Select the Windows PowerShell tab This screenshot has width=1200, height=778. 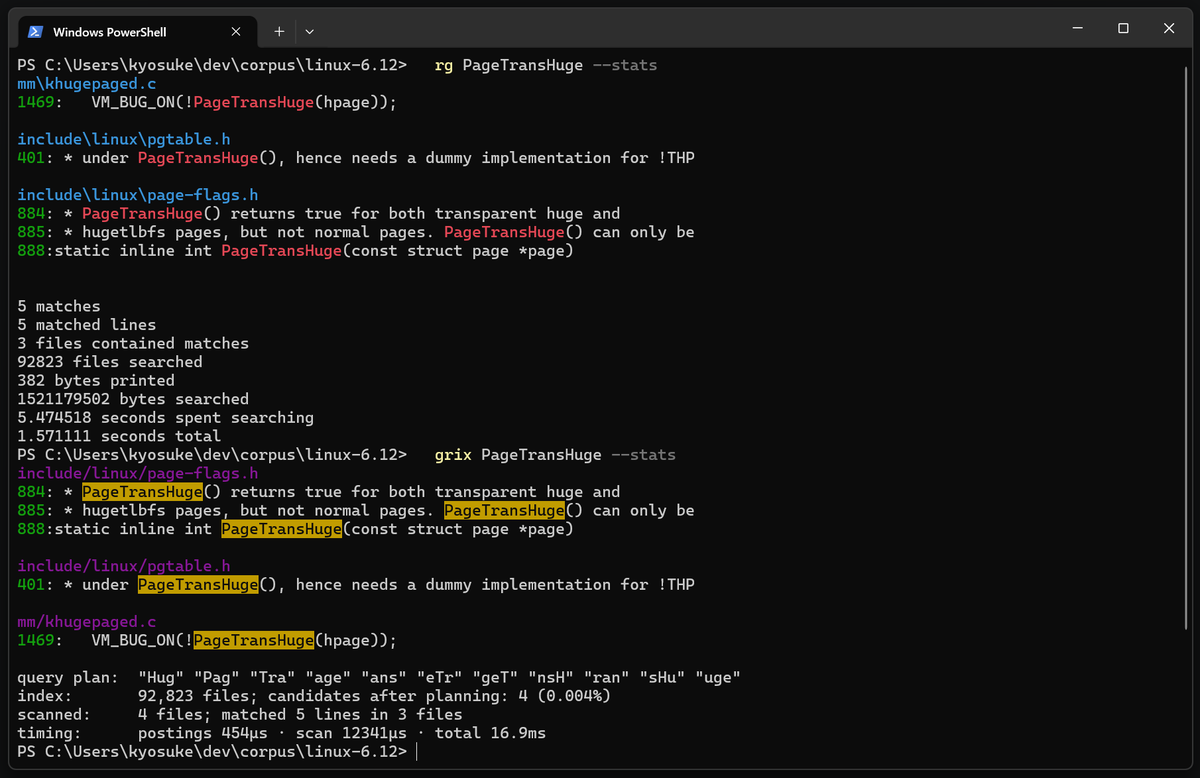(138, 31)
